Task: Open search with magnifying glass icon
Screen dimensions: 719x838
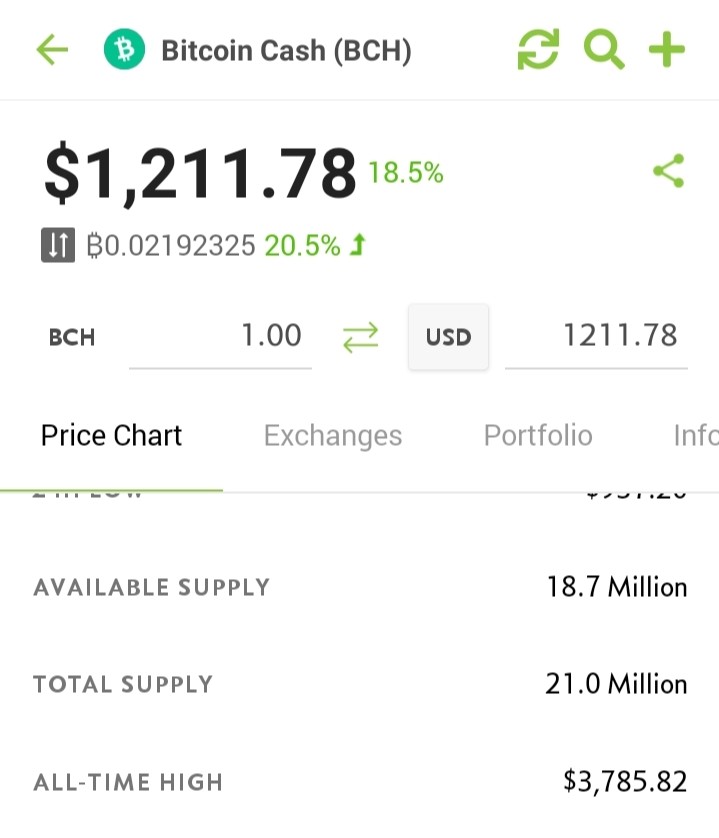Action: [604, 50]
